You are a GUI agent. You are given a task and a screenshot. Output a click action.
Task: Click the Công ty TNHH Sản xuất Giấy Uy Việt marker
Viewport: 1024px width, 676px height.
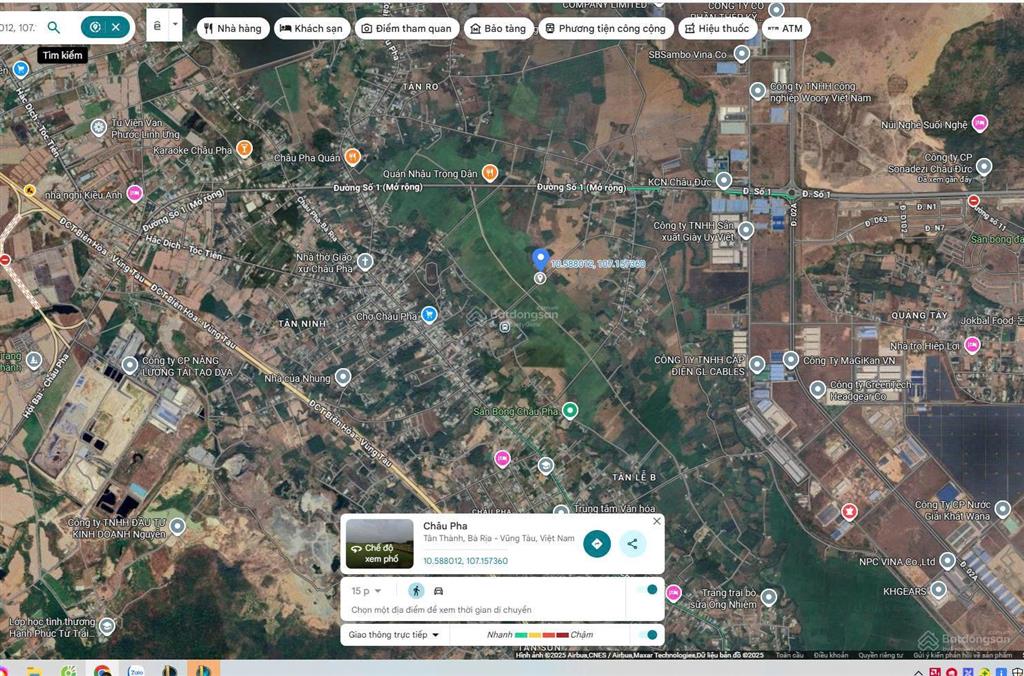click(x=746, y=230)
